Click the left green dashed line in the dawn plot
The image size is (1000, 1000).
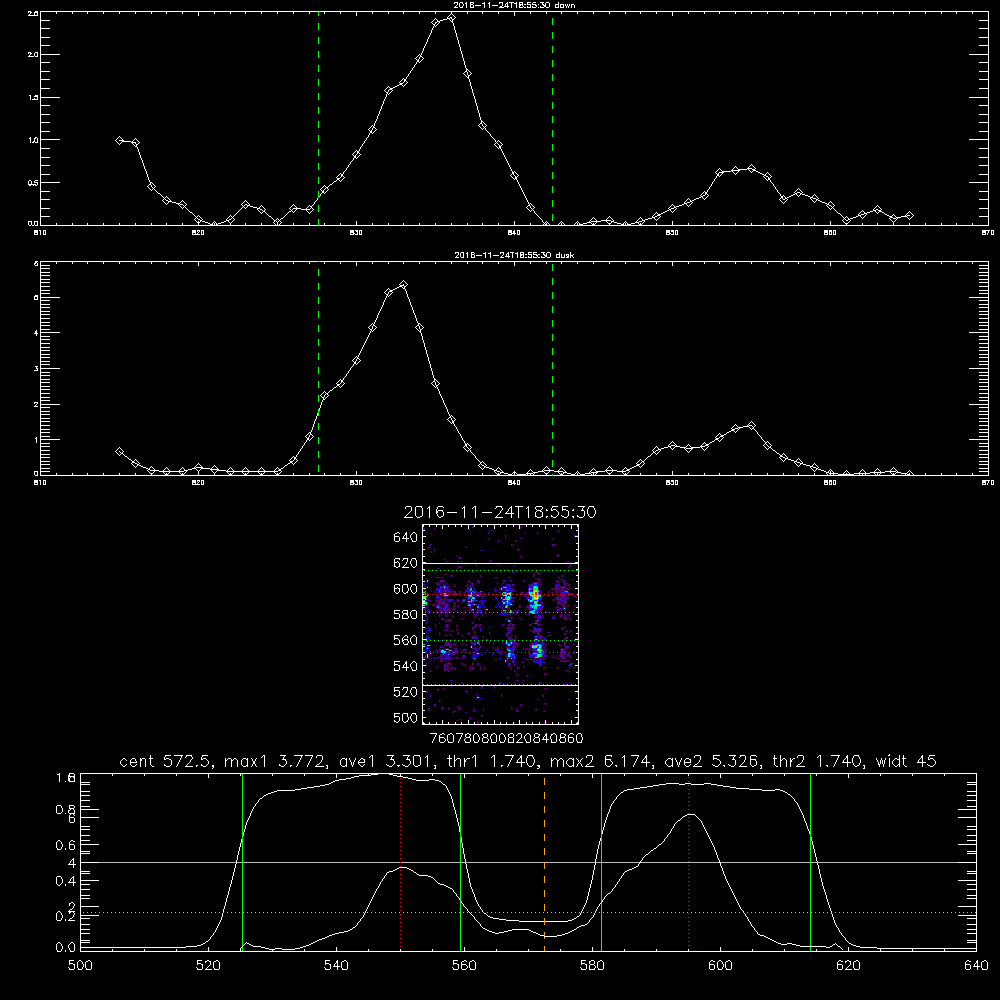(318, 119)
